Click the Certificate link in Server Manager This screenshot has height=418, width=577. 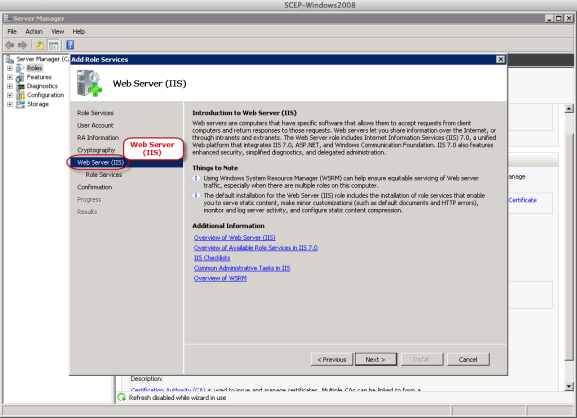point(523,200)
